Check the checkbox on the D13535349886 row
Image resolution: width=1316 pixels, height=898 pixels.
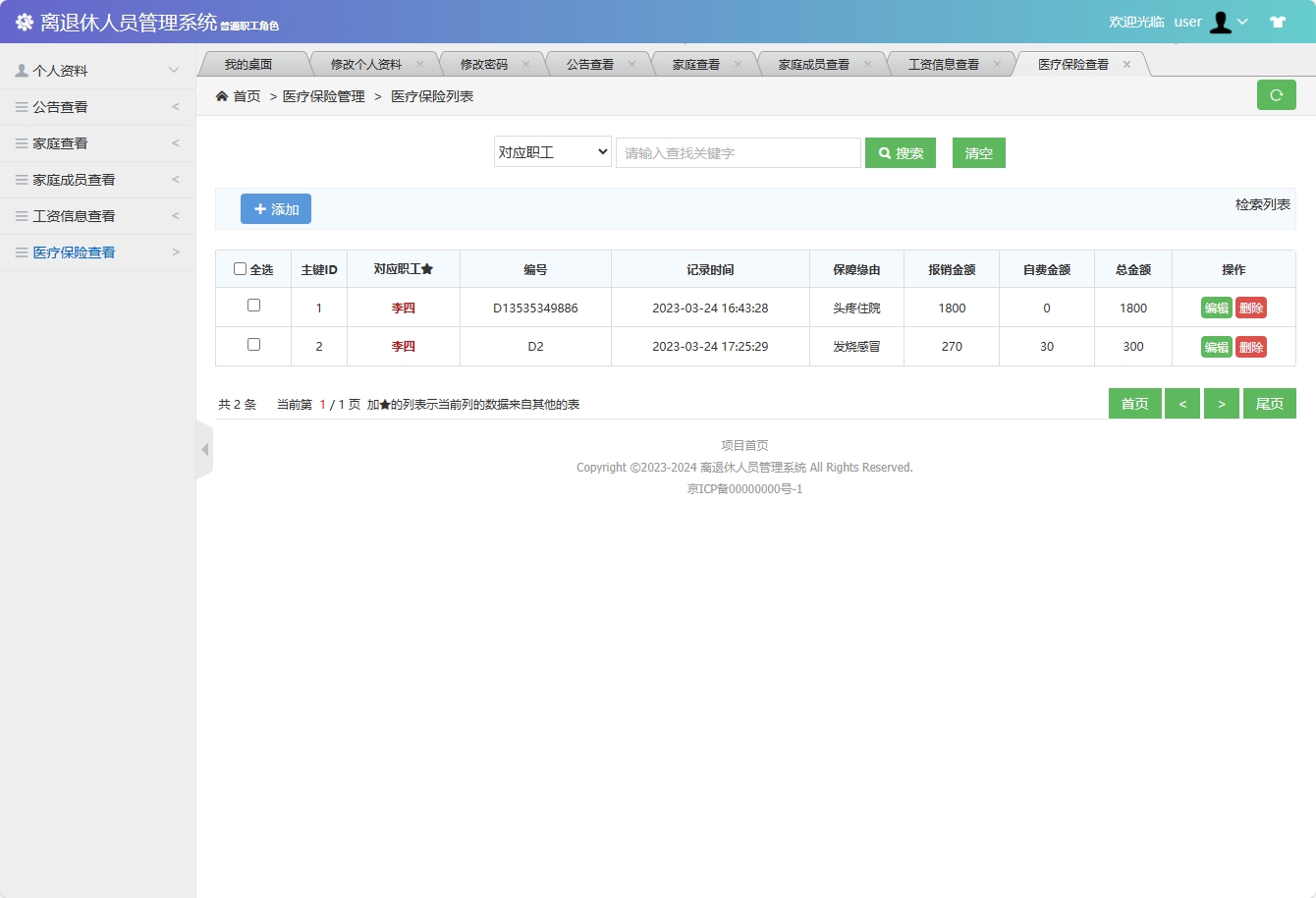point(253,307)
